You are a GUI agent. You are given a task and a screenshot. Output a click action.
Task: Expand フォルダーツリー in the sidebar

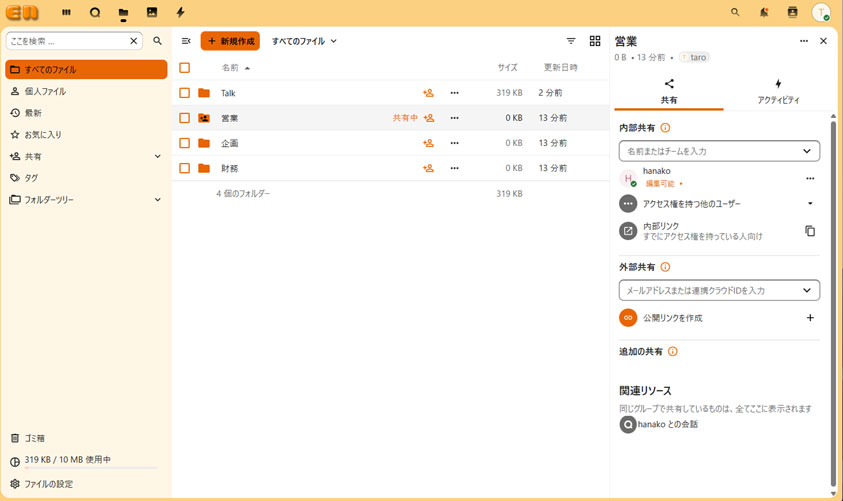click(157, 200)
